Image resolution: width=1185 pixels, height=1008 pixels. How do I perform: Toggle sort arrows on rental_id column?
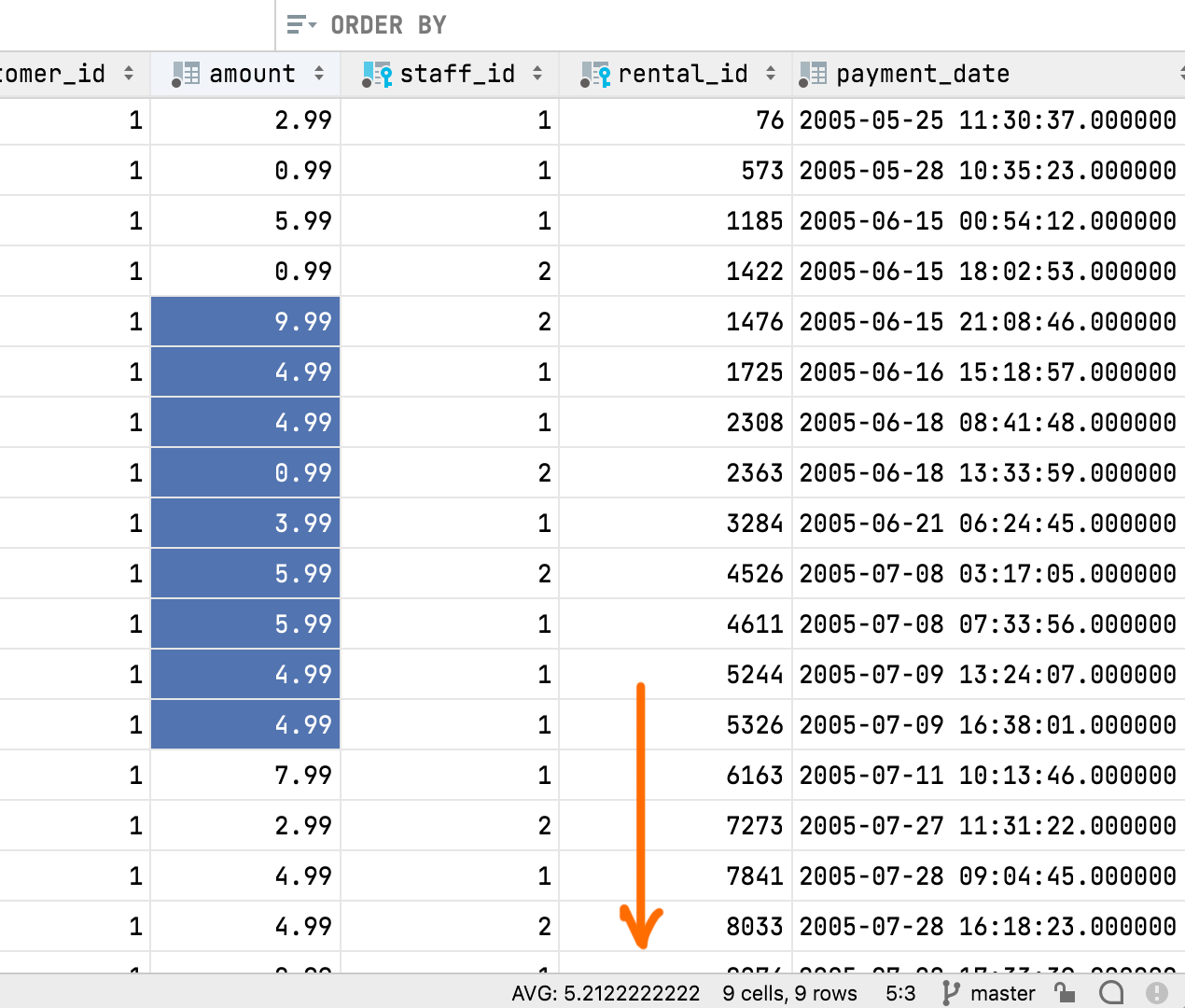click(x=771, y=74)
